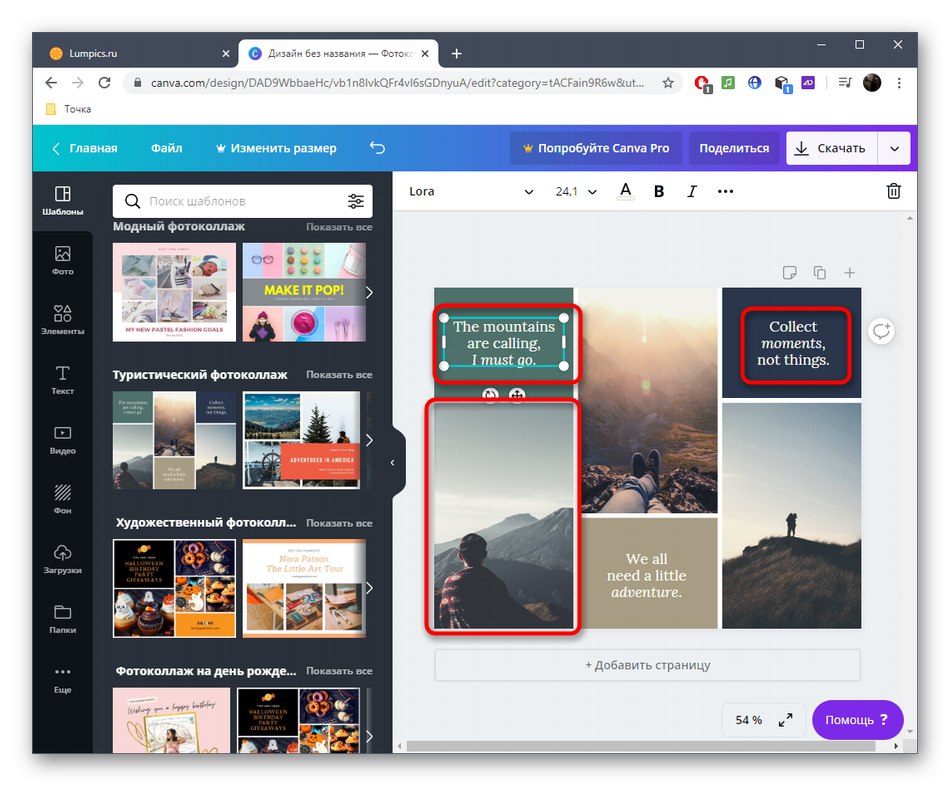Select the My New Pastel Fashion Goals template
Image resolution: width=950 pixels, height=786 pixels.
click(174, 292)
